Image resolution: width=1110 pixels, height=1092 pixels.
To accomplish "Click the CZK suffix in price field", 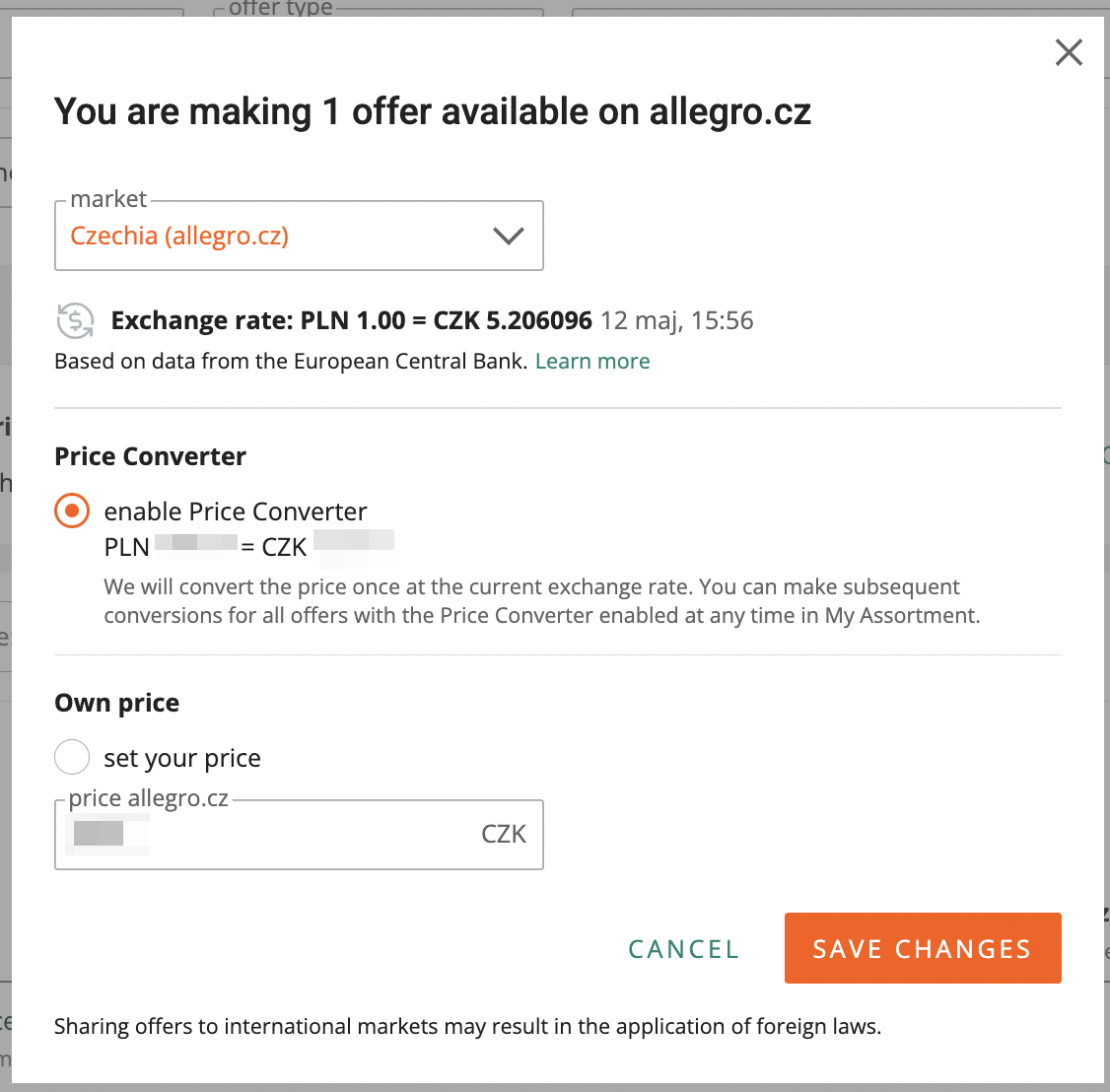I will [x=504, y=835].
